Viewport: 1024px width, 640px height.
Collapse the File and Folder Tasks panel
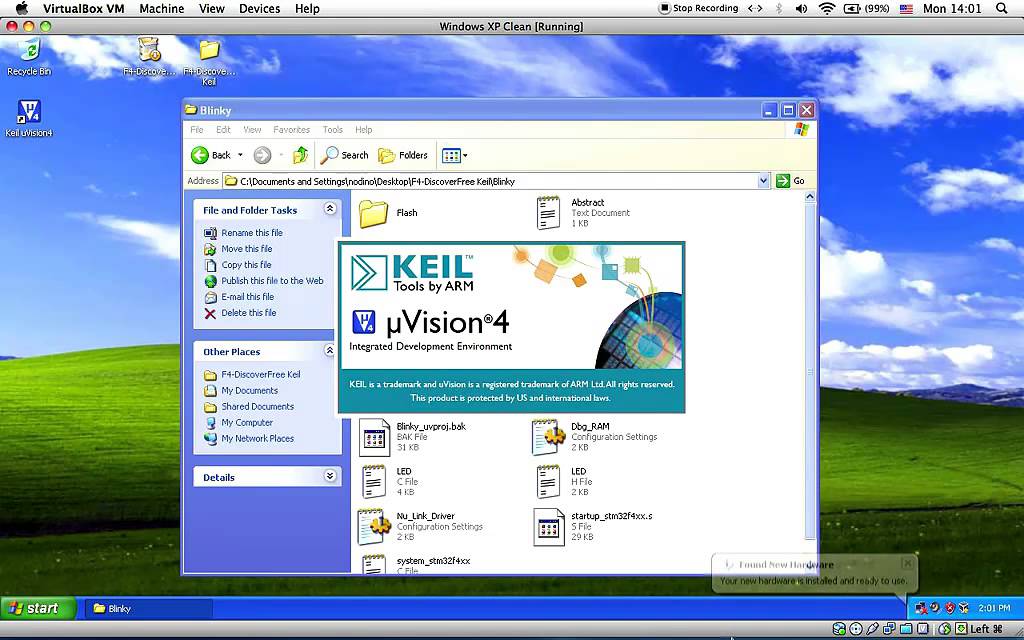tap(330, 208)
